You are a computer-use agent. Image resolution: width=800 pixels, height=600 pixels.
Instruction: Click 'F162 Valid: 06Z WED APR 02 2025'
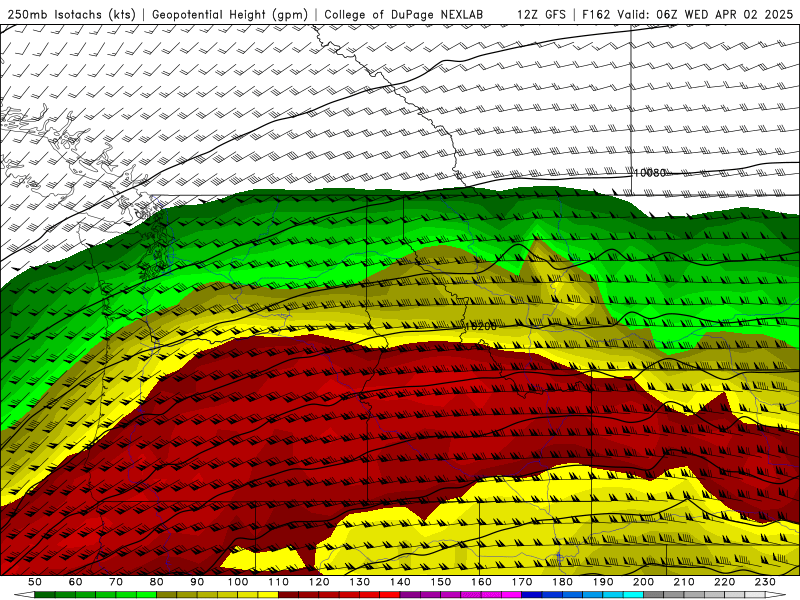pyautogui.click(x=688, y=15)
